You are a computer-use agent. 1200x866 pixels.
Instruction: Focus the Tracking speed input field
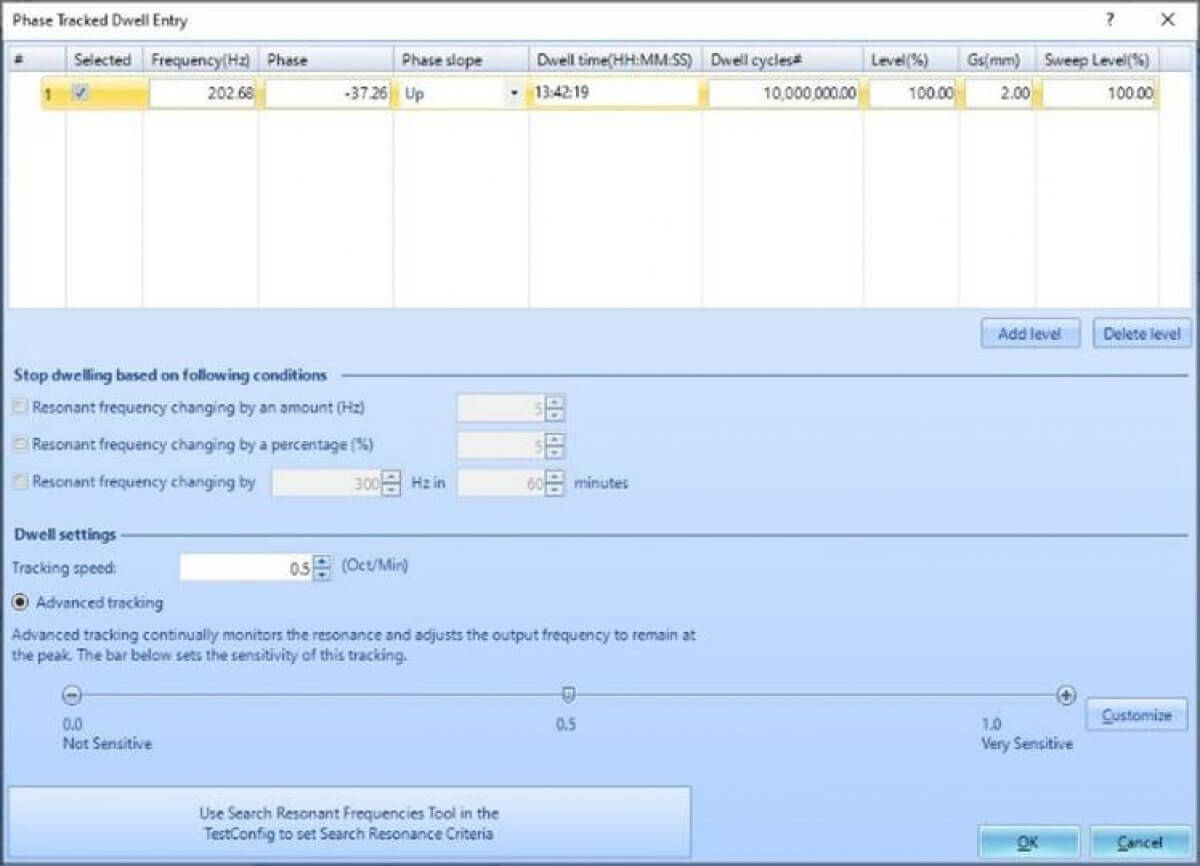[x=246, y=568]
